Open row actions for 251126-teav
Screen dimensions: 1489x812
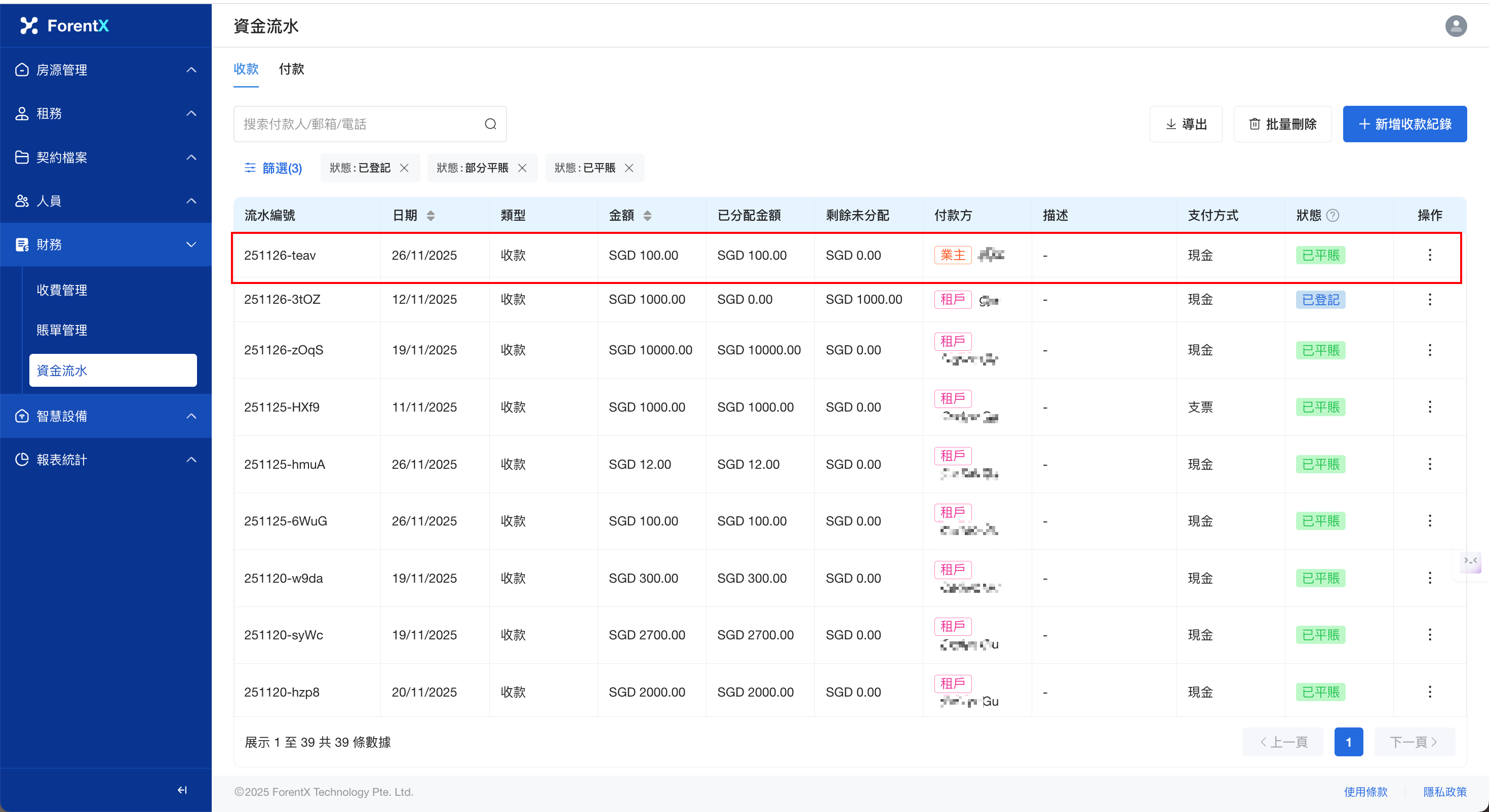tap(1429, 255)
